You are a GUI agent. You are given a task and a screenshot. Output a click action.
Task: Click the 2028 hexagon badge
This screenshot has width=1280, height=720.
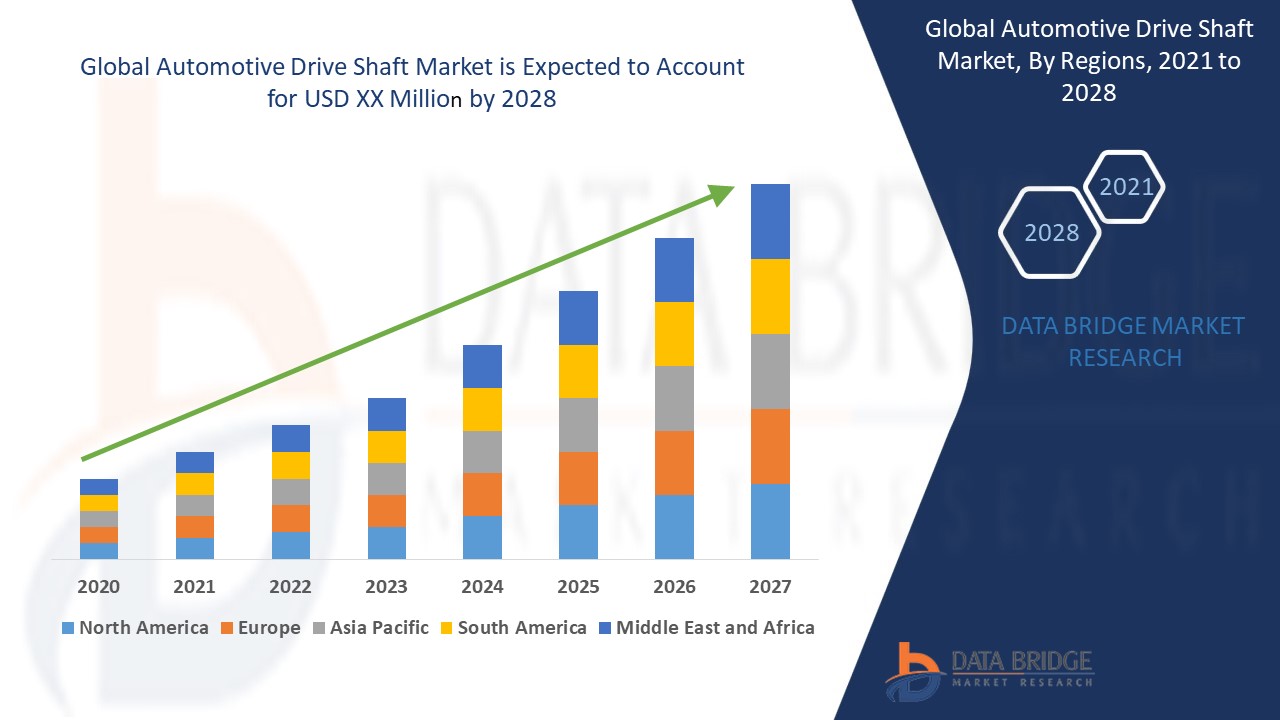(1050, 233)
